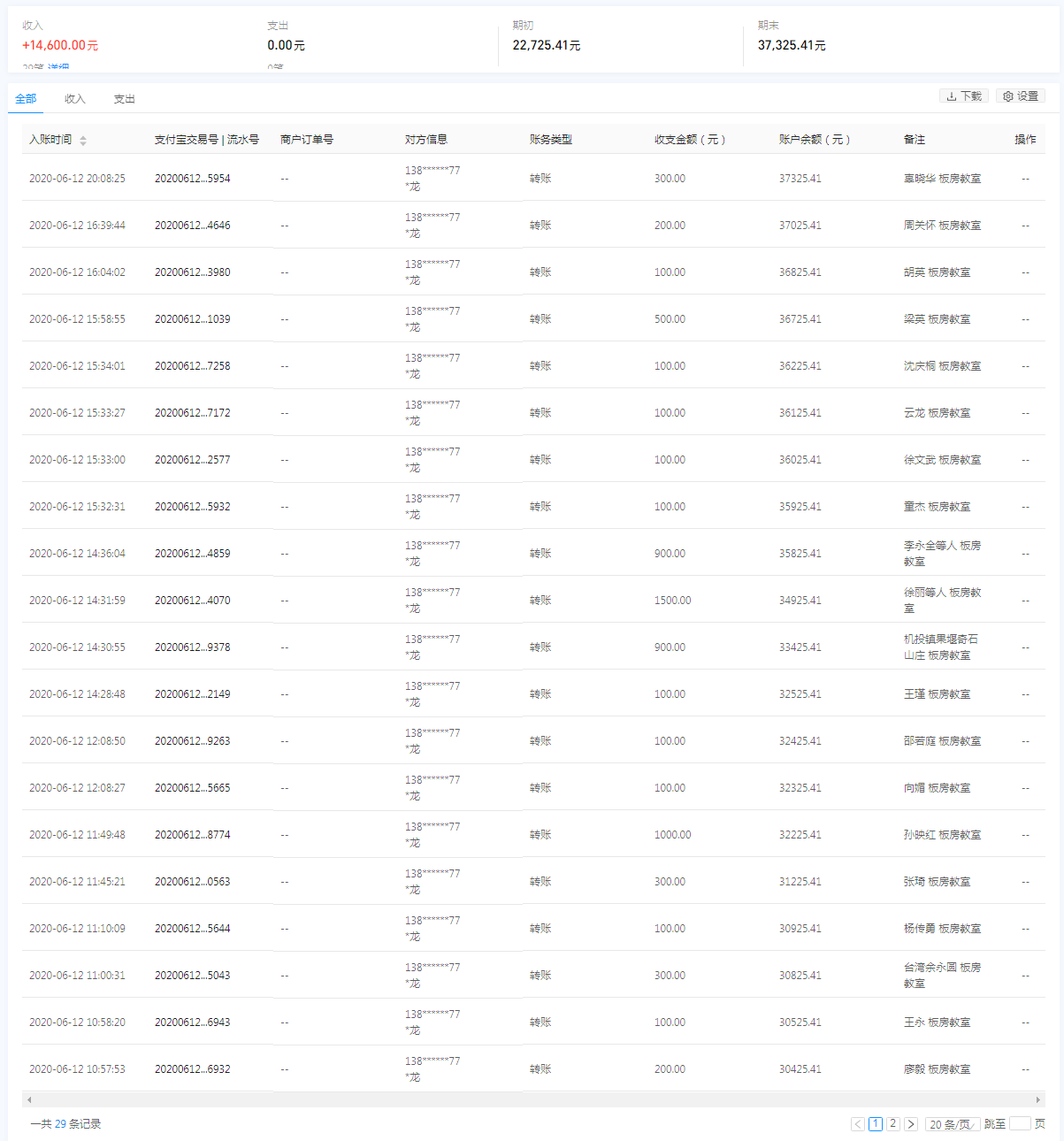The width and height of the screenshot is (1064, 1141).
Task: Go to the next page arrow
Action: coord(911,1124)
